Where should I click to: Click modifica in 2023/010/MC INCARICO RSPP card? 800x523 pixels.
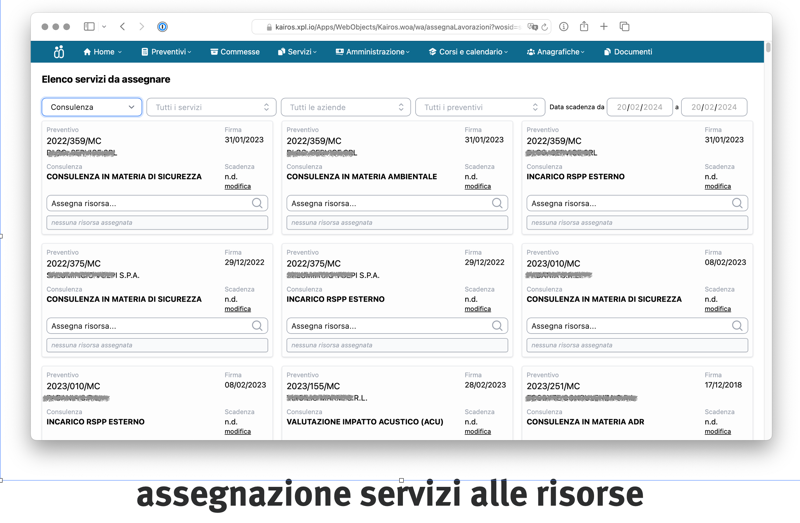(238, 431)
